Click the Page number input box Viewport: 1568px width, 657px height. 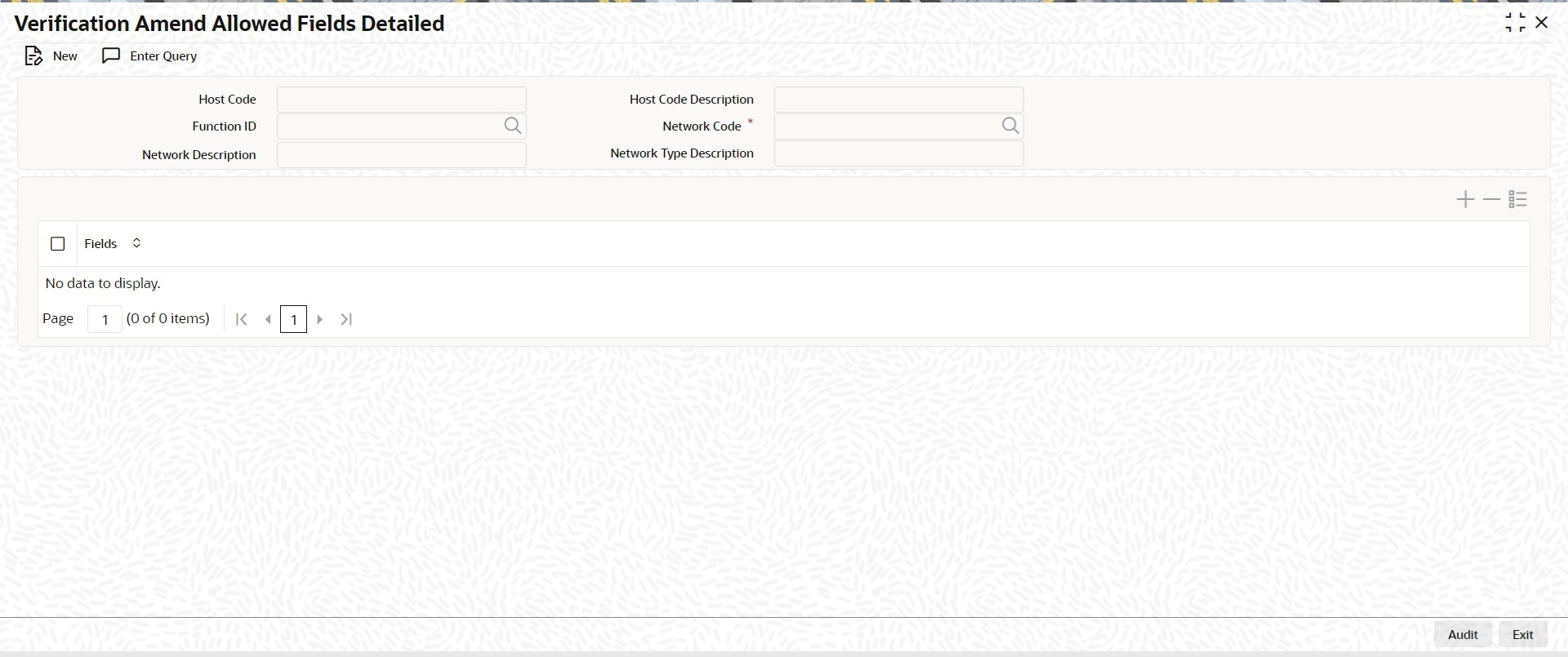(x=105, y=319)
